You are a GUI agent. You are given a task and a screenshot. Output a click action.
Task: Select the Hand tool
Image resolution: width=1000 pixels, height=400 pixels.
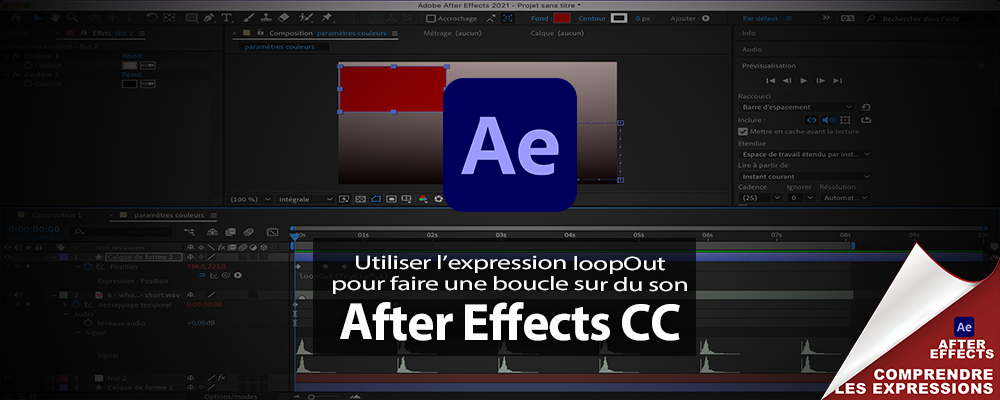tap(55, 18)
